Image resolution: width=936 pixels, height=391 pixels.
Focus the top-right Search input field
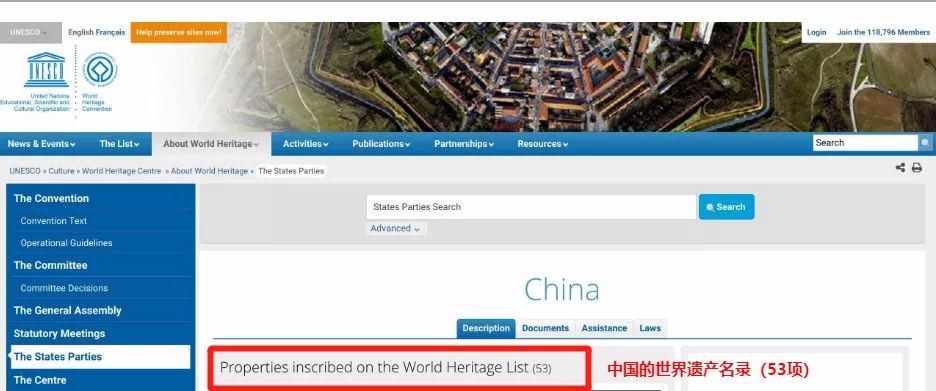pos(865,143)
